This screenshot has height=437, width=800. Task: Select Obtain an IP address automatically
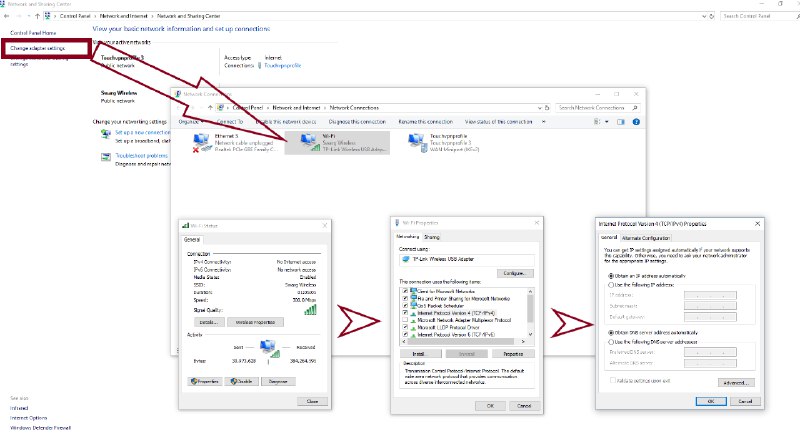611,275
